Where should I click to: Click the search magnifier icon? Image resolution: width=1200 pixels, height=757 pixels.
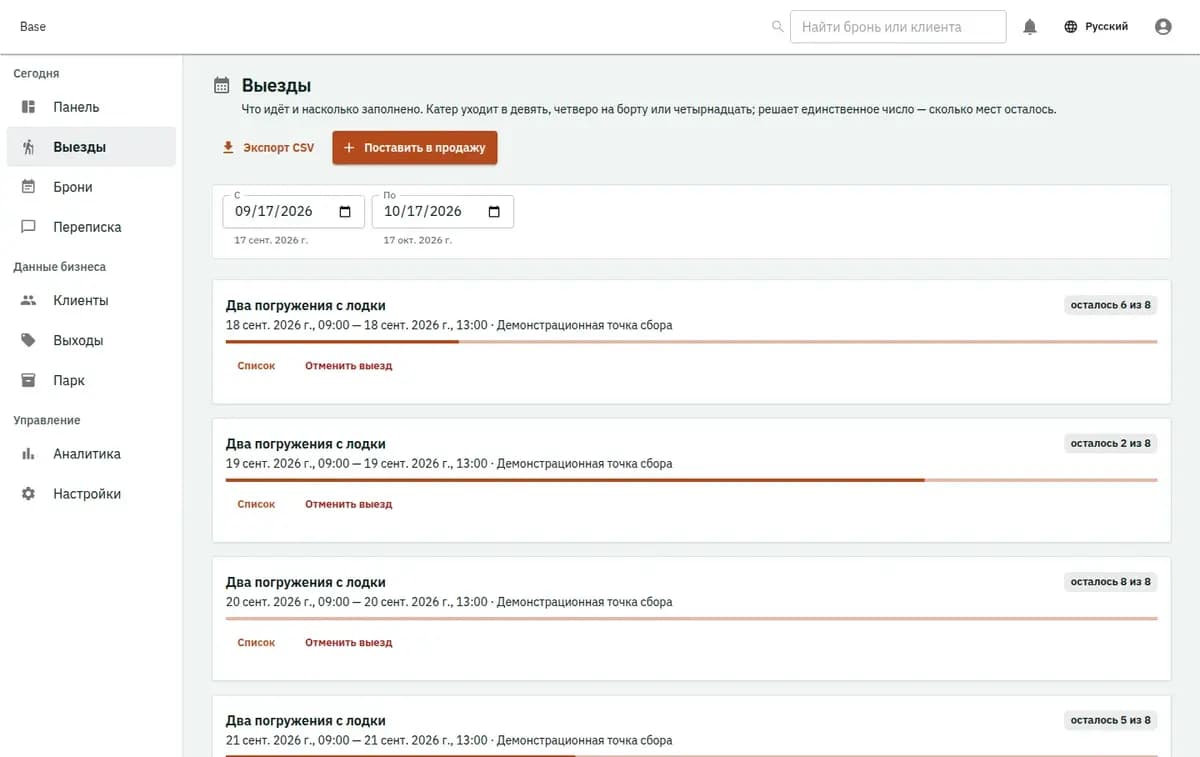click(778, 27)
